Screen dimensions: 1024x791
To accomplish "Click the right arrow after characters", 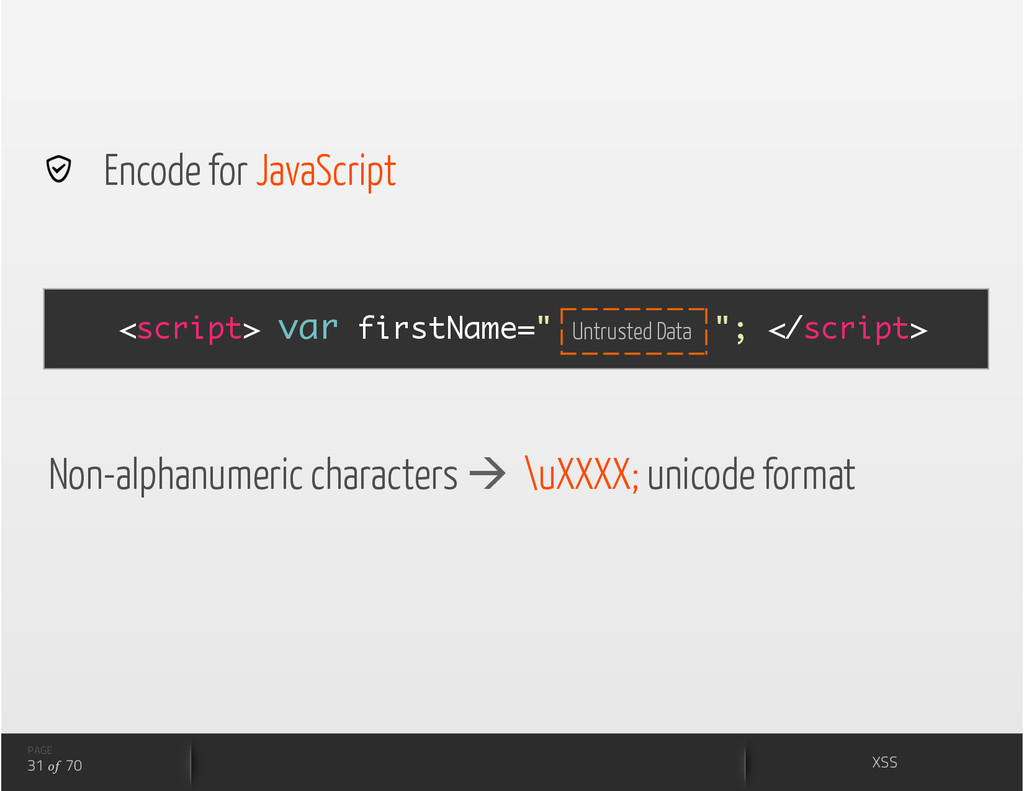I will point(487,474).
